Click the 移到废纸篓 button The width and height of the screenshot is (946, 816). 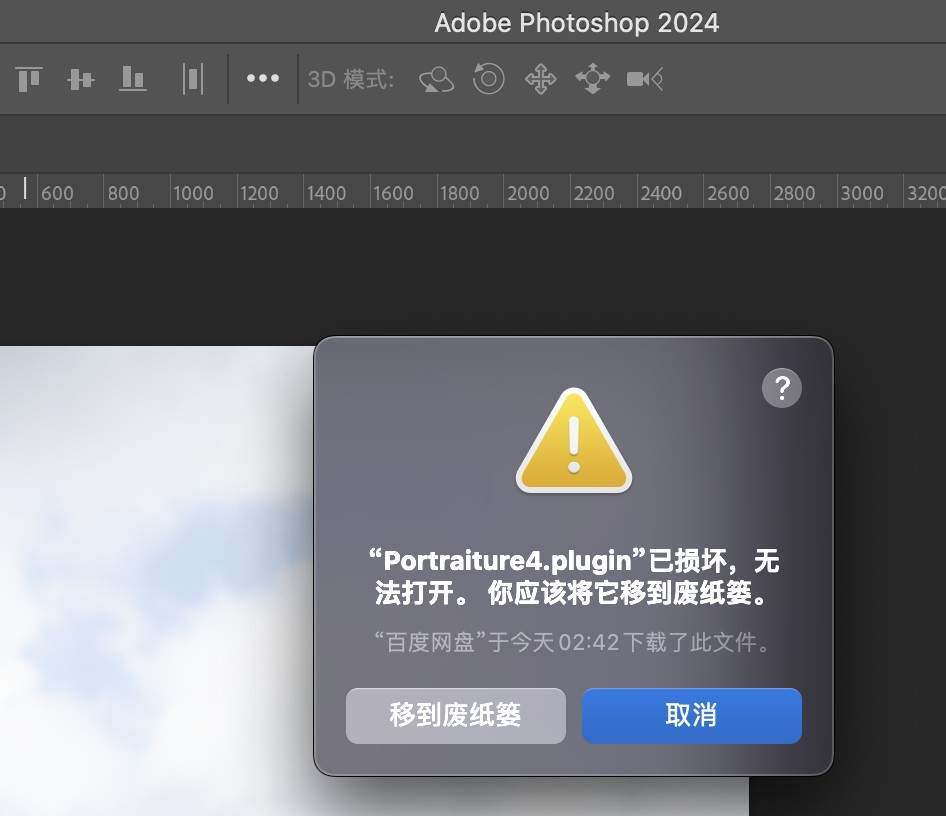click(x=455, y=715)
